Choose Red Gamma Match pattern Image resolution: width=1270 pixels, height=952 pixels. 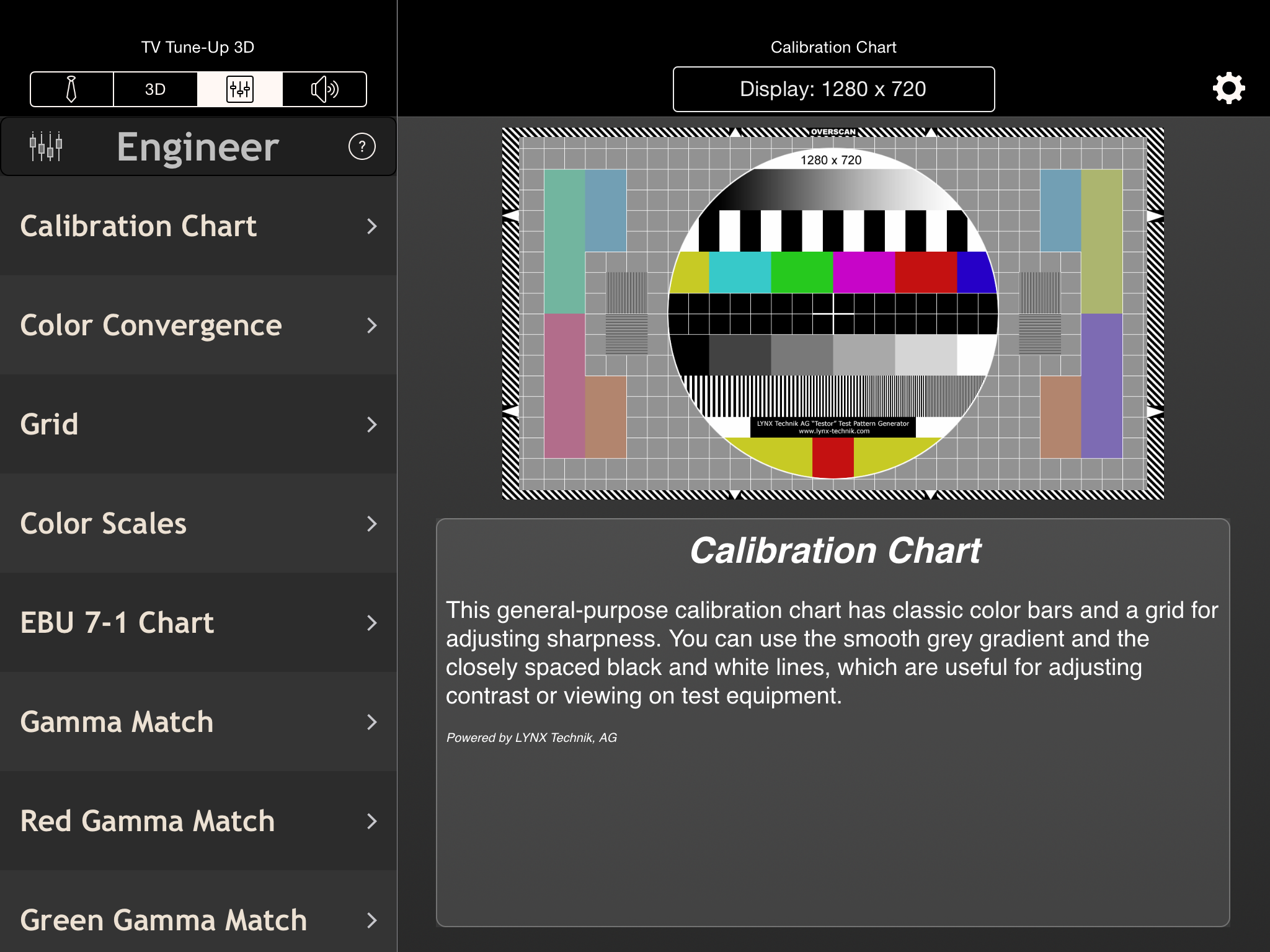pos(148,821)
